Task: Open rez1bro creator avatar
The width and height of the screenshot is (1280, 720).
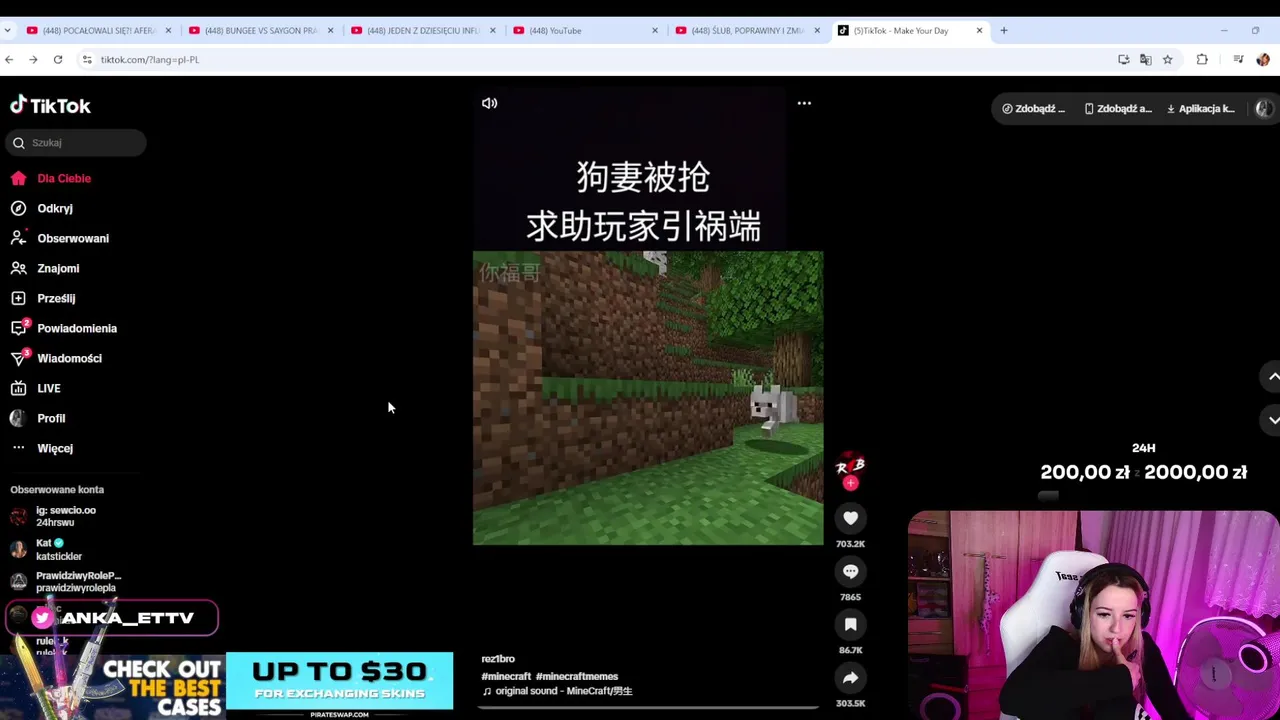Action: coord(850,465)
